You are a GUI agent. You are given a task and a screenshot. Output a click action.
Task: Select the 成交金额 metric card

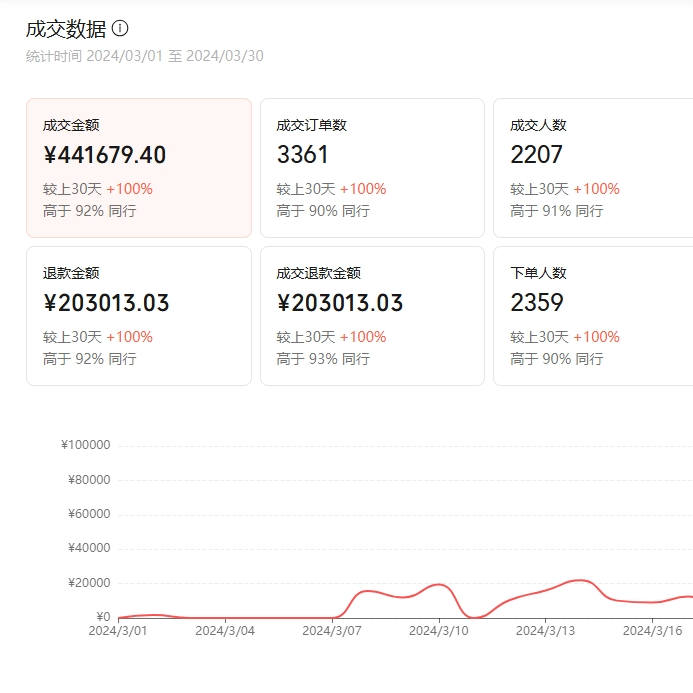pos(139,167)
